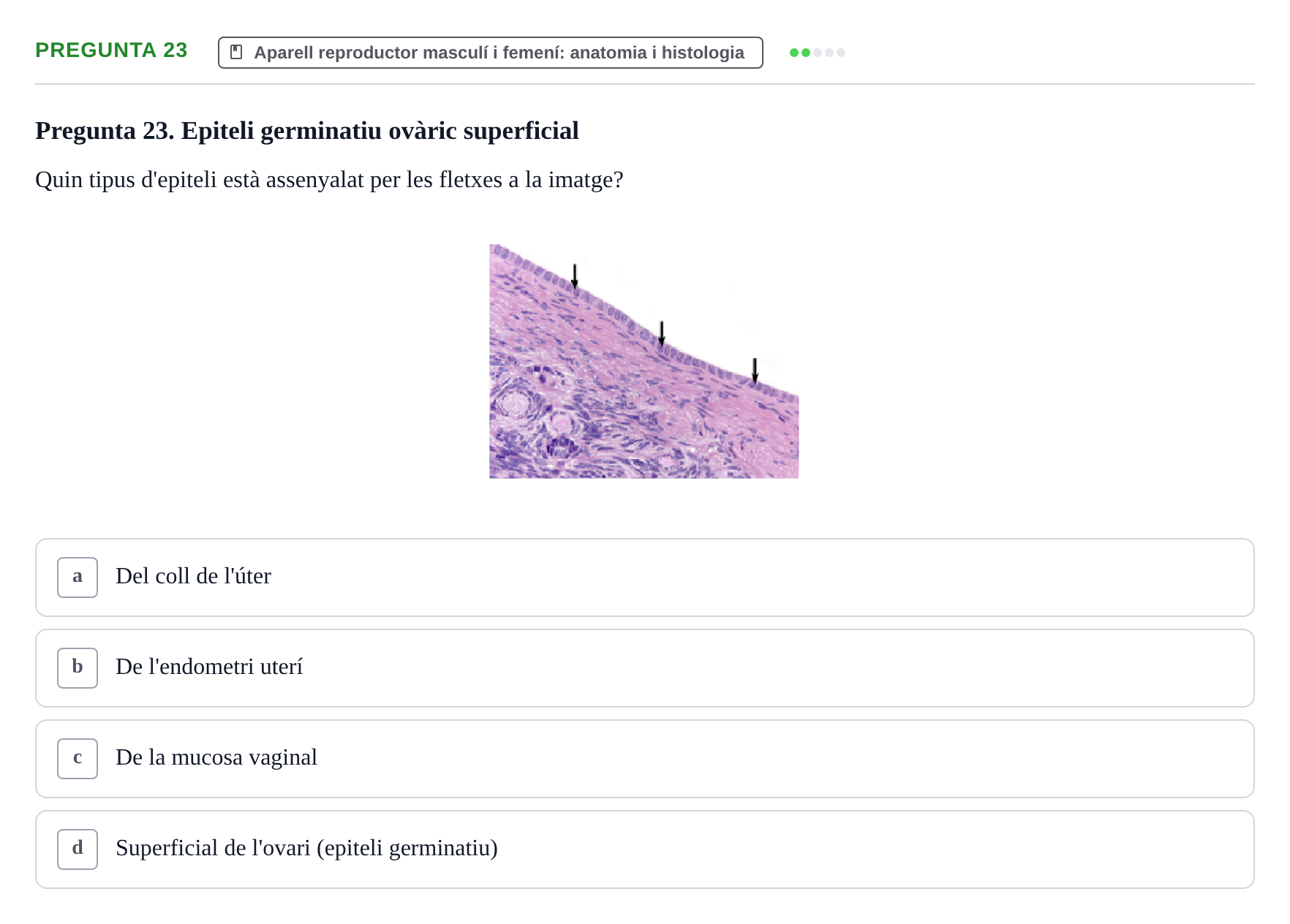Viewport: 1290px width, 924px height.
Task: Click first green difficulty dot
Action: coord(794,53)
